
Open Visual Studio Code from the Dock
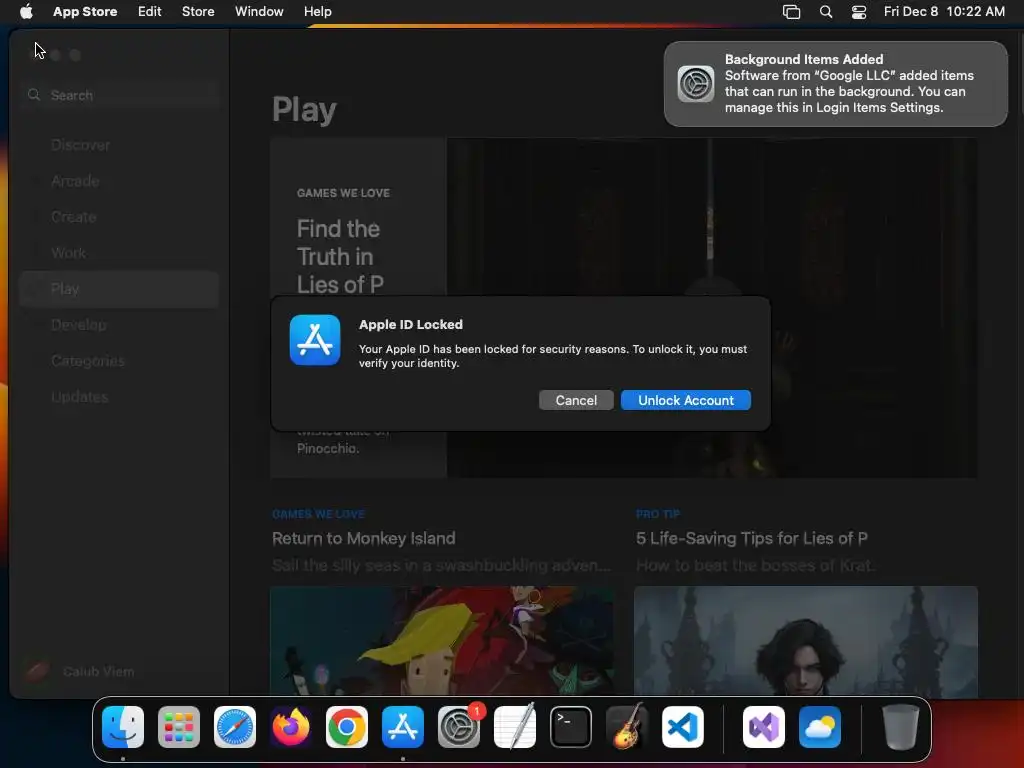point(683,727)
